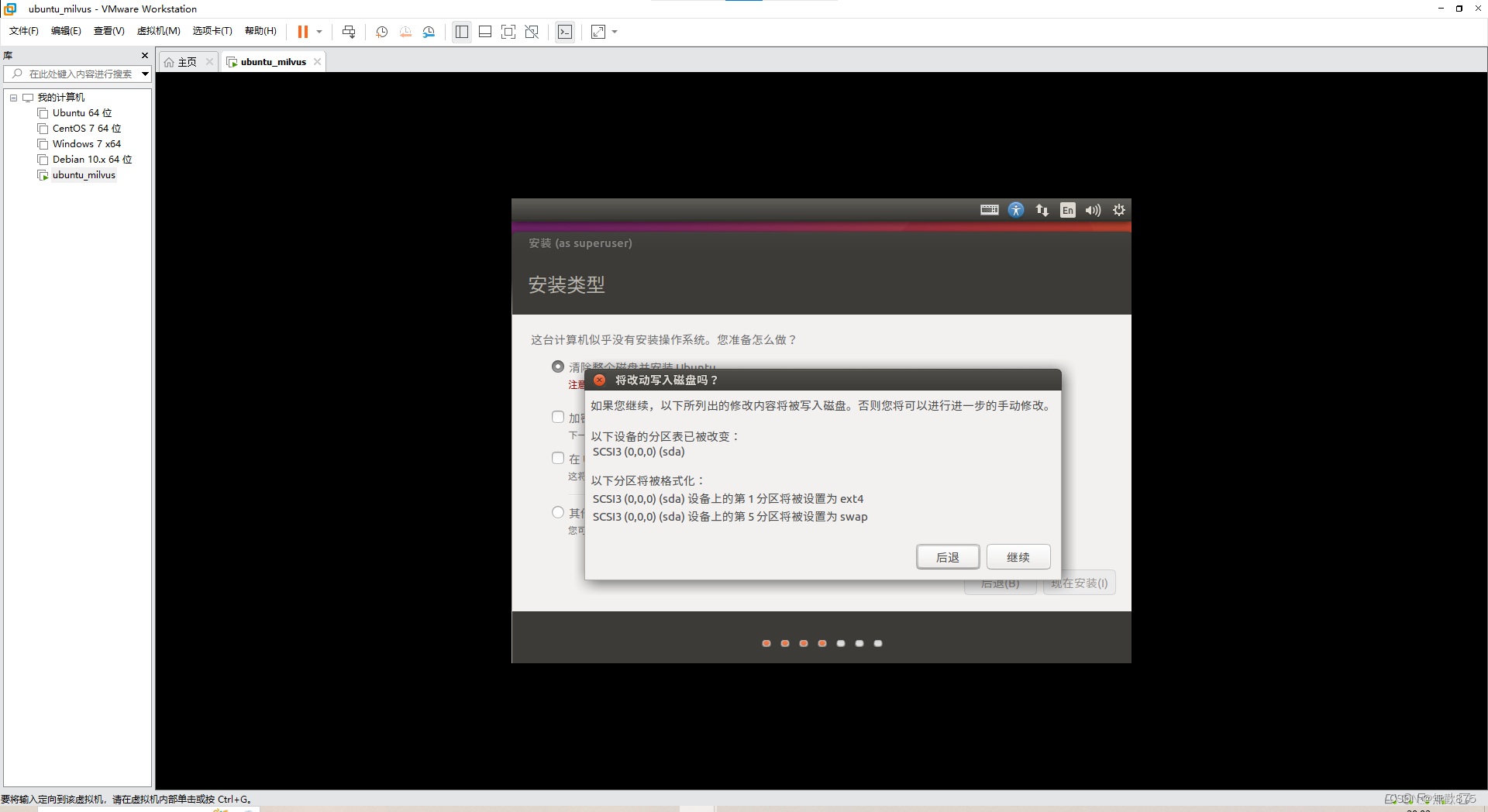Close the library panel
Screen dimensions: 1488x812
click(x=144, y=55)
